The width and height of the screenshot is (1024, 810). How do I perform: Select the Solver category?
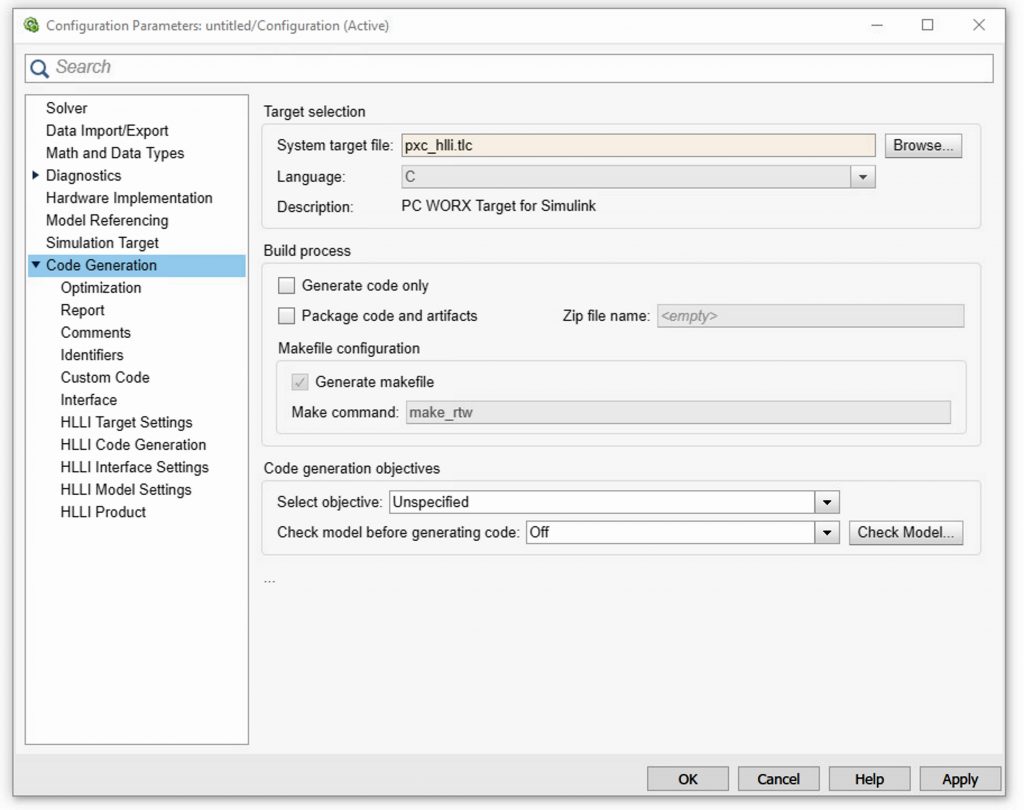point(66,108)
